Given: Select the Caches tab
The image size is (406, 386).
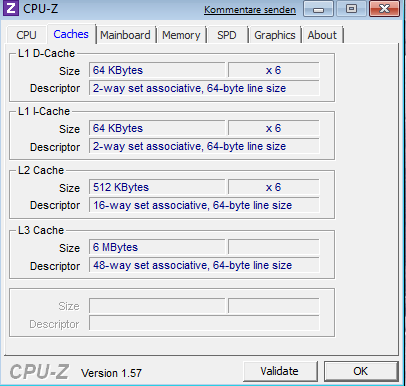Looking at the screenshot, I should coord(71,34).
